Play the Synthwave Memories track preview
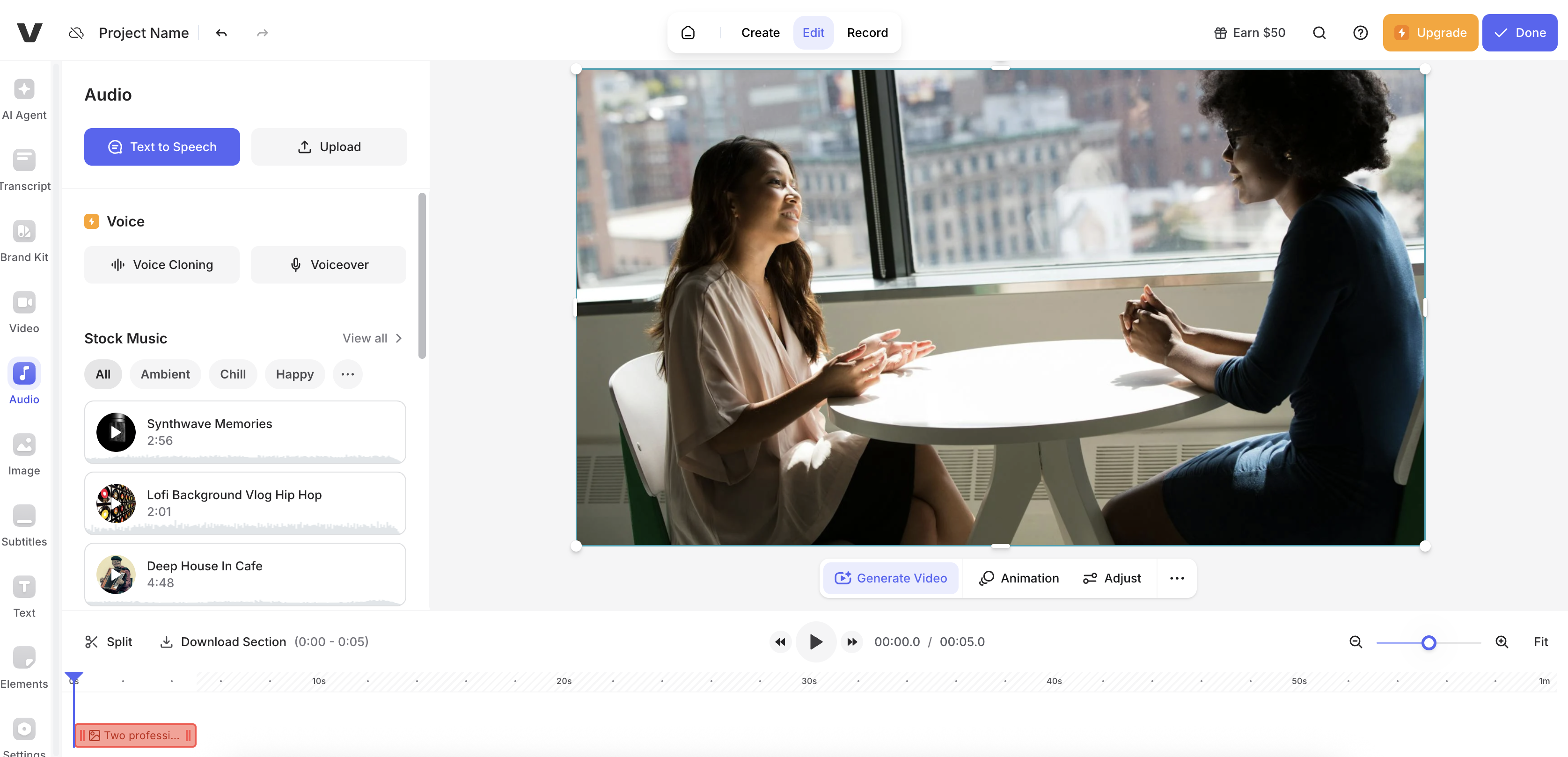Viewport: 1568px width, 757px height. point(116,433)
